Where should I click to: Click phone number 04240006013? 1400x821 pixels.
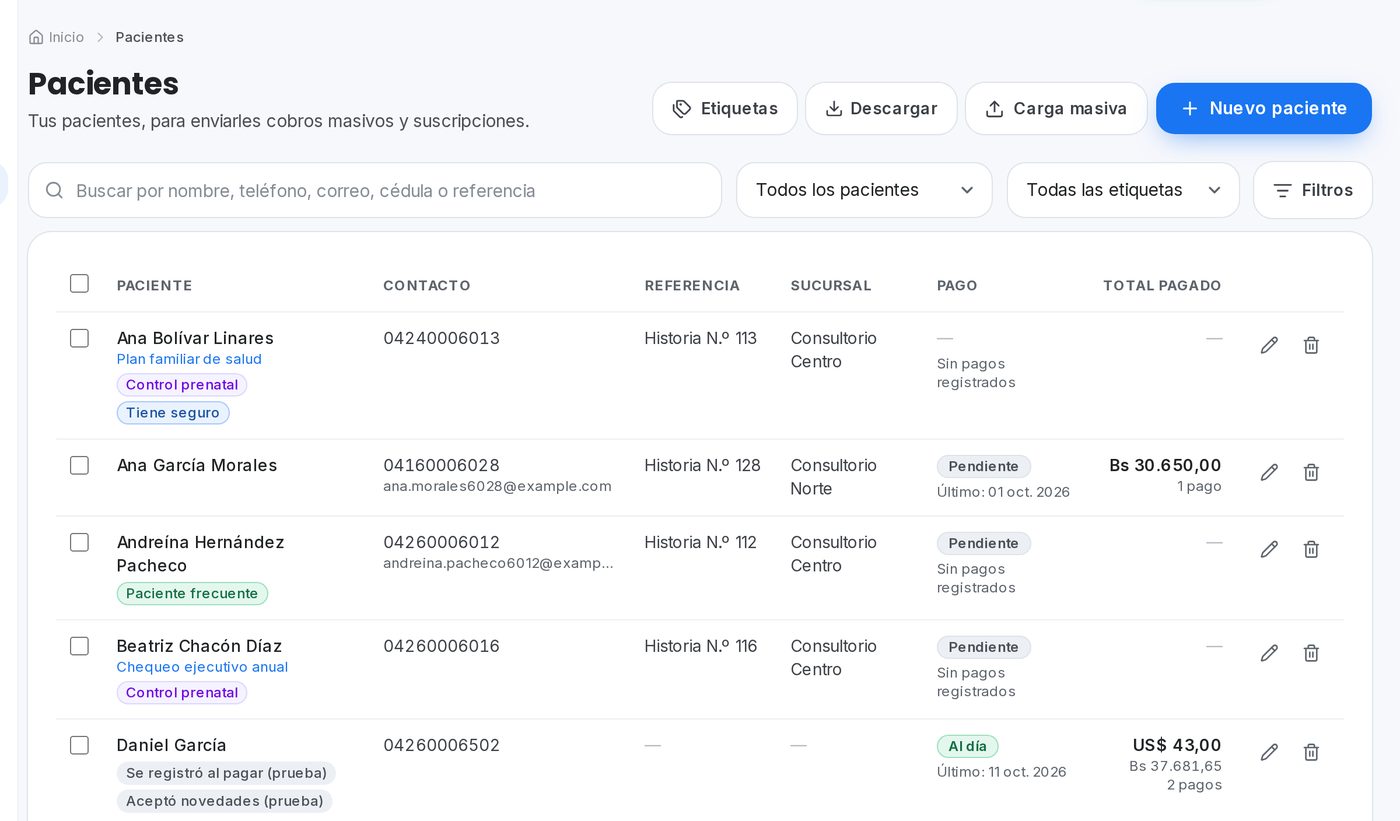coord(441,338)
